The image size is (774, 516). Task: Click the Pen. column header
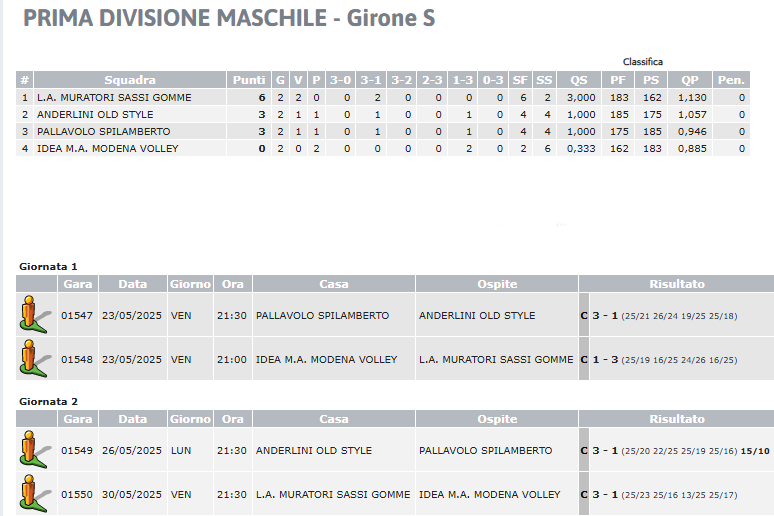(x=731, y=80)
